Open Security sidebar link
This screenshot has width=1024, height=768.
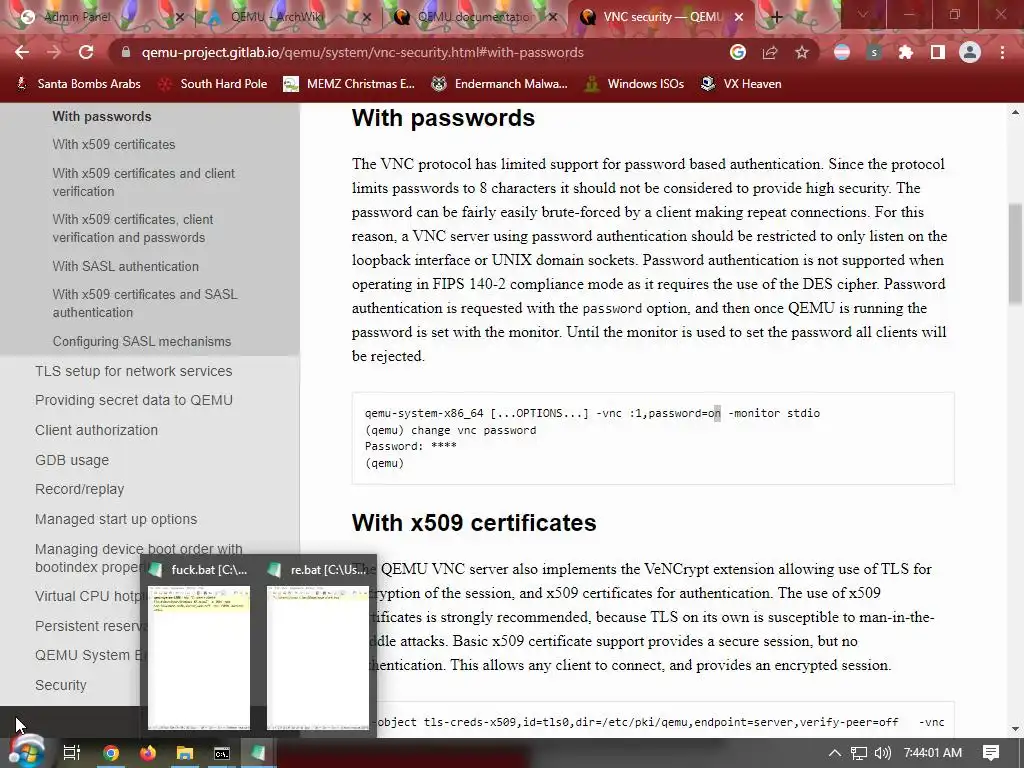(60, 685)
